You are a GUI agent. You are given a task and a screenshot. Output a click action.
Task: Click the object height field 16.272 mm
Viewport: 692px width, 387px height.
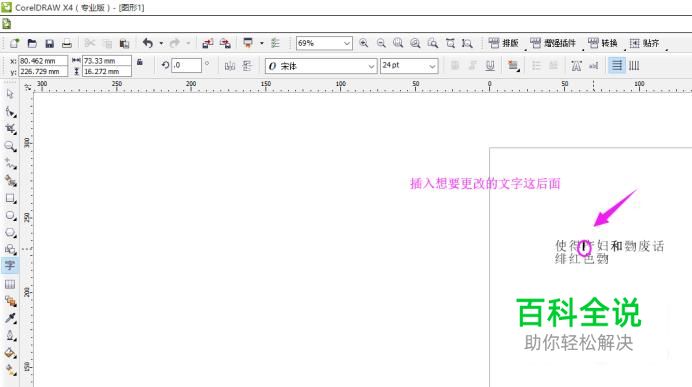(107, 71)
